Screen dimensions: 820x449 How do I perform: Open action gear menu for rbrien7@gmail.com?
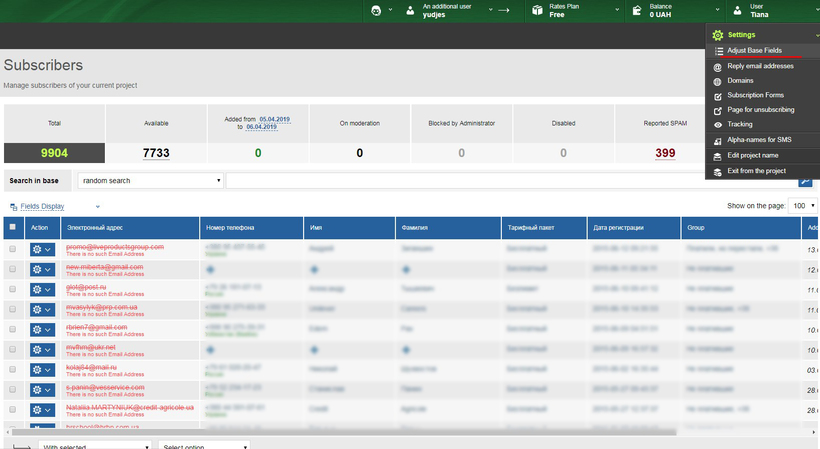[42, 330]
